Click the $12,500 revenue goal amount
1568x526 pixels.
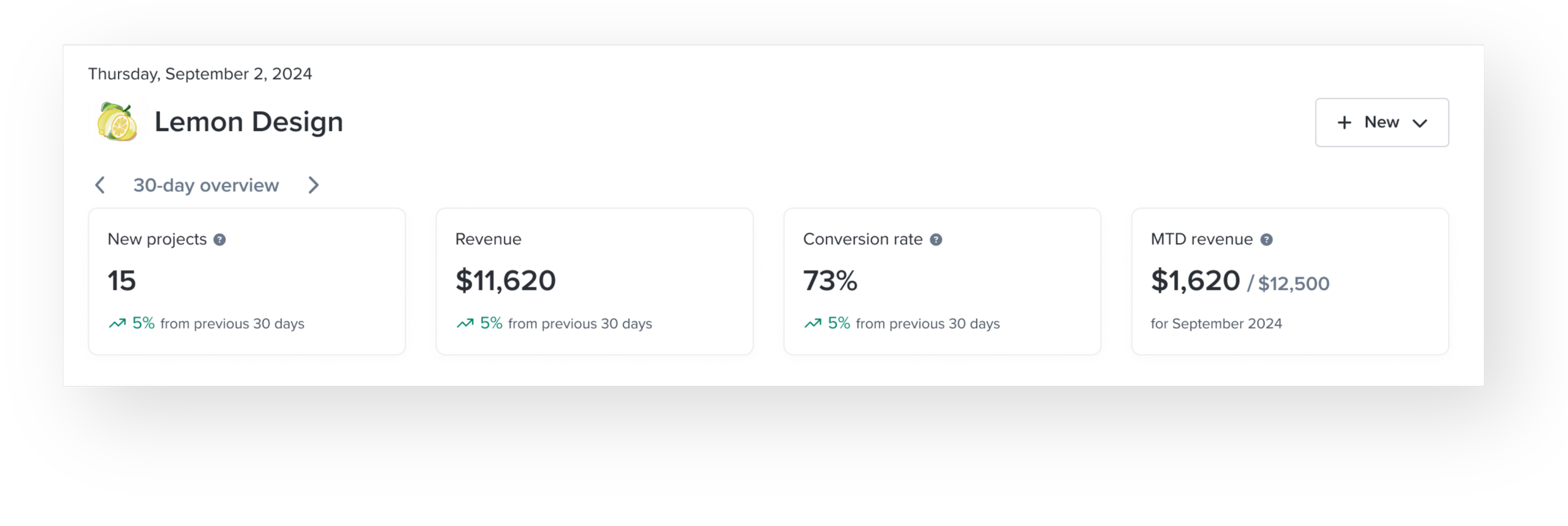pos(1293,284)
